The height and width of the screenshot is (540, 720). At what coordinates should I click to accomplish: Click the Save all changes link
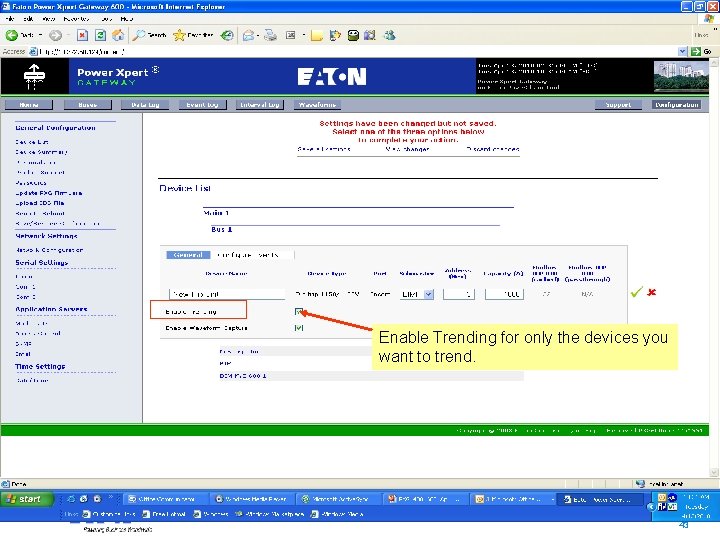point(324,149)
